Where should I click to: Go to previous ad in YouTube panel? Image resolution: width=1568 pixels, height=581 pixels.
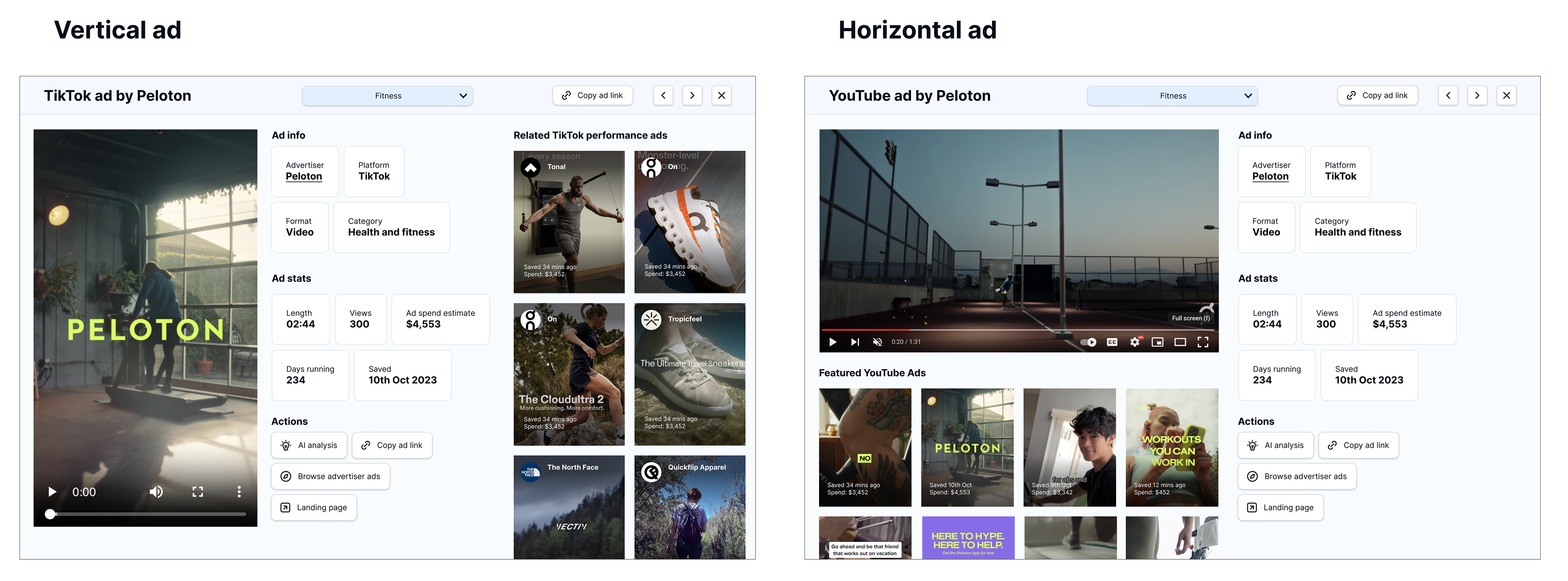pyautogui.click(x=1448, y=95)
